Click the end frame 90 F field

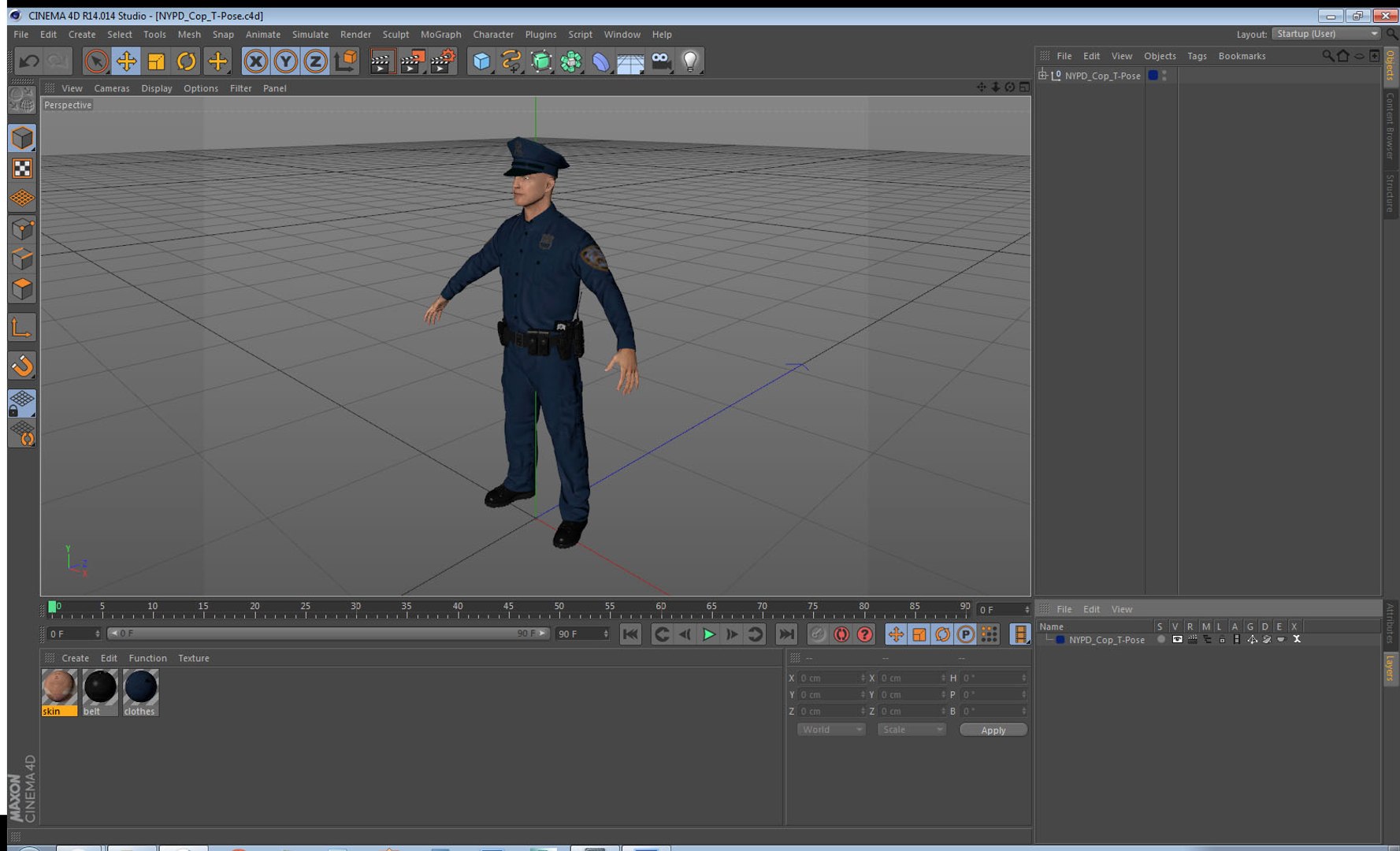[x=582, y=634]
